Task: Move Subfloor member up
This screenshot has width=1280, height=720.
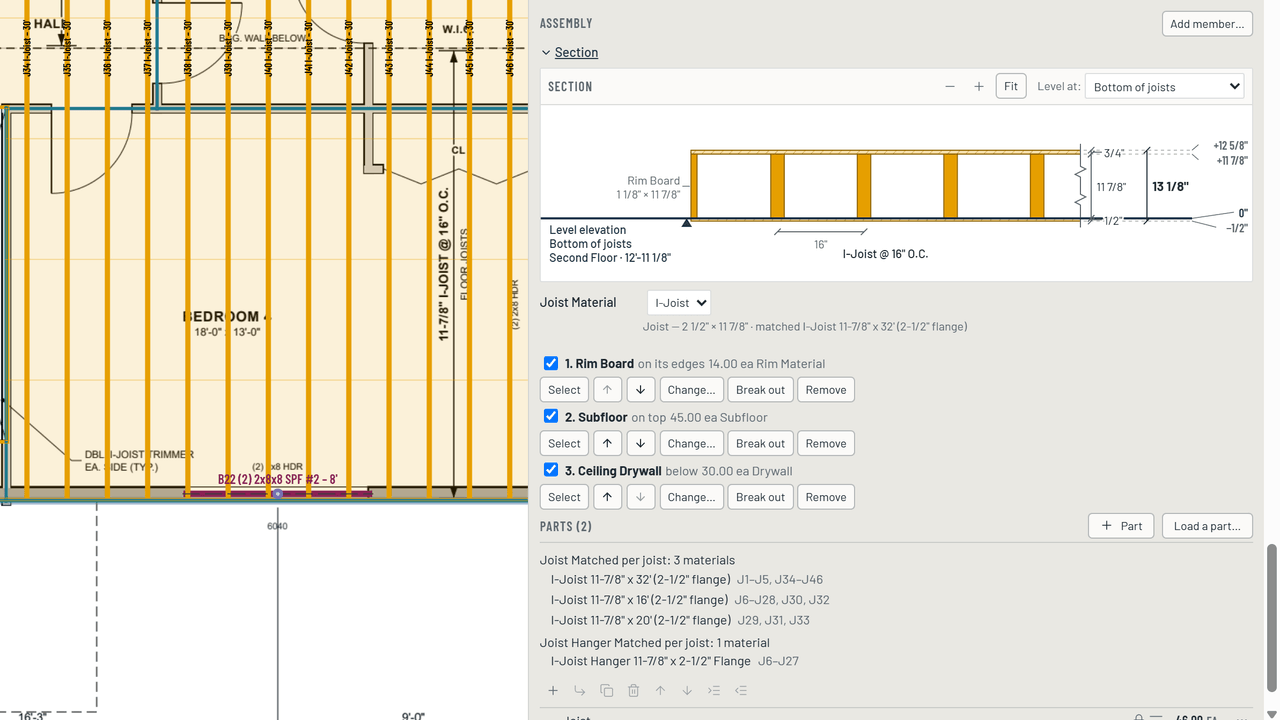Action: (x=607, y=444)
